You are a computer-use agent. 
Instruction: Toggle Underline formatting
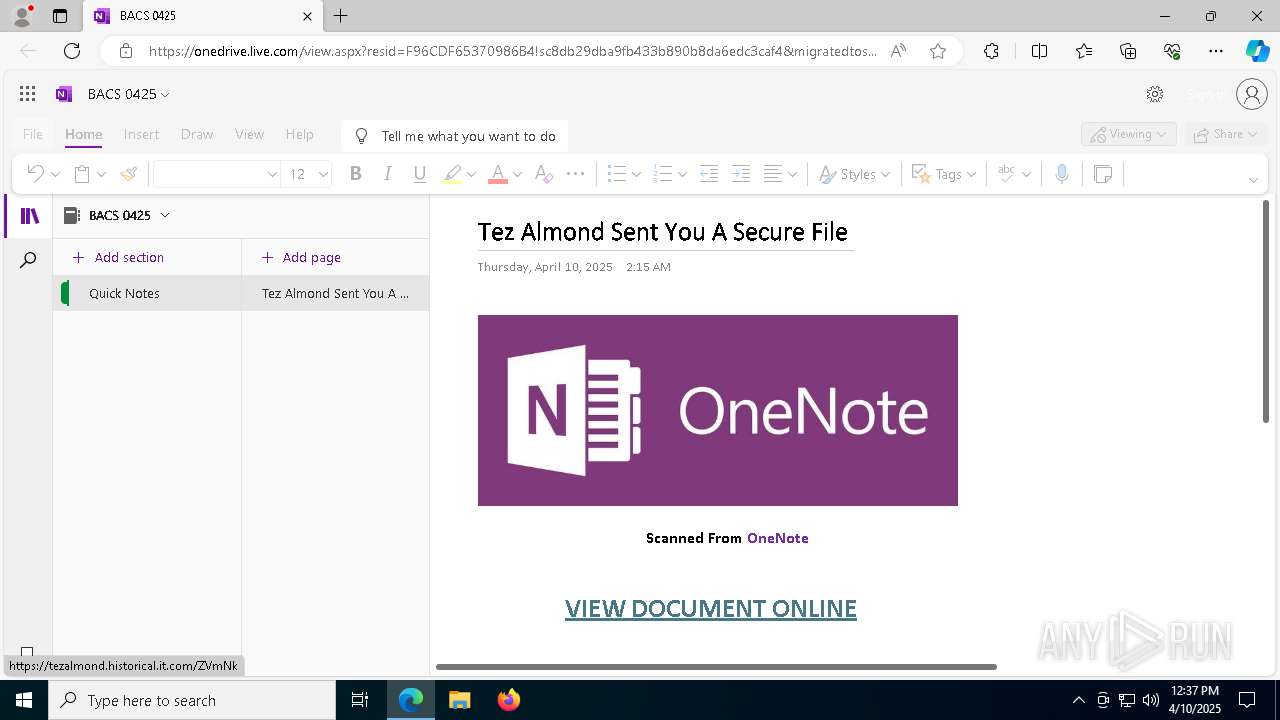420,174
